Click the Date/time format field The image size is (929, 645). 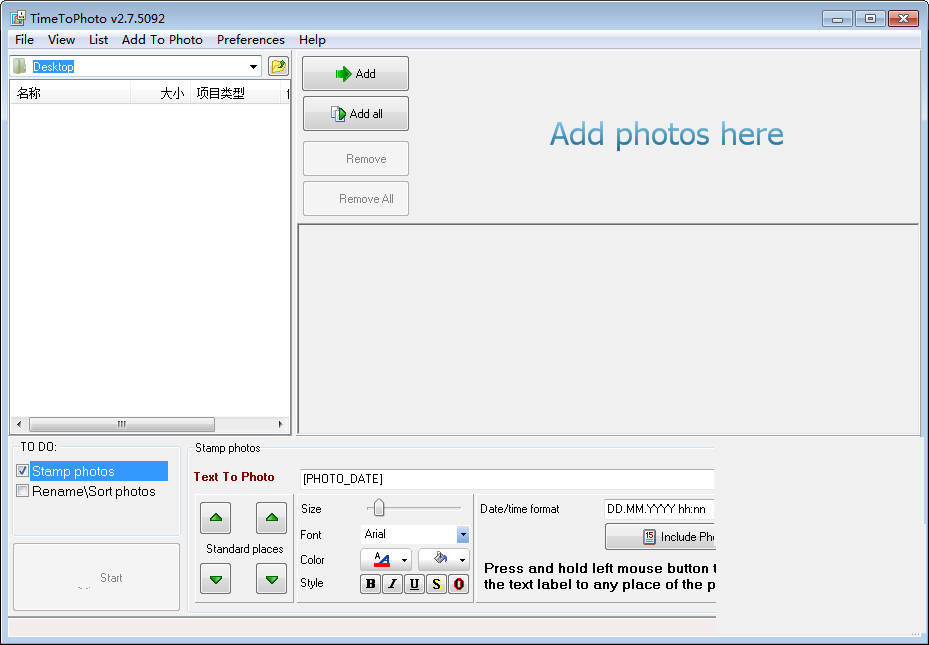coord(659,509)
